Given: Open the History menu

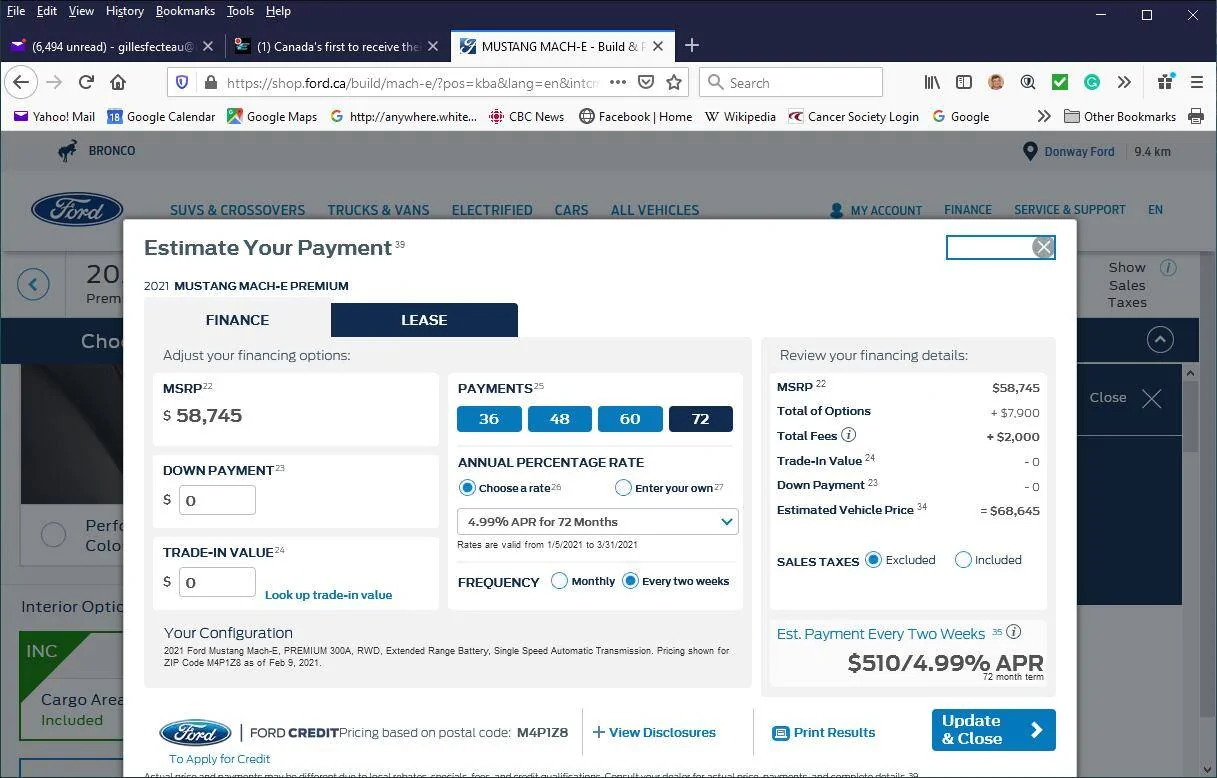Looking at the screenshot, I should click(124, 11).
